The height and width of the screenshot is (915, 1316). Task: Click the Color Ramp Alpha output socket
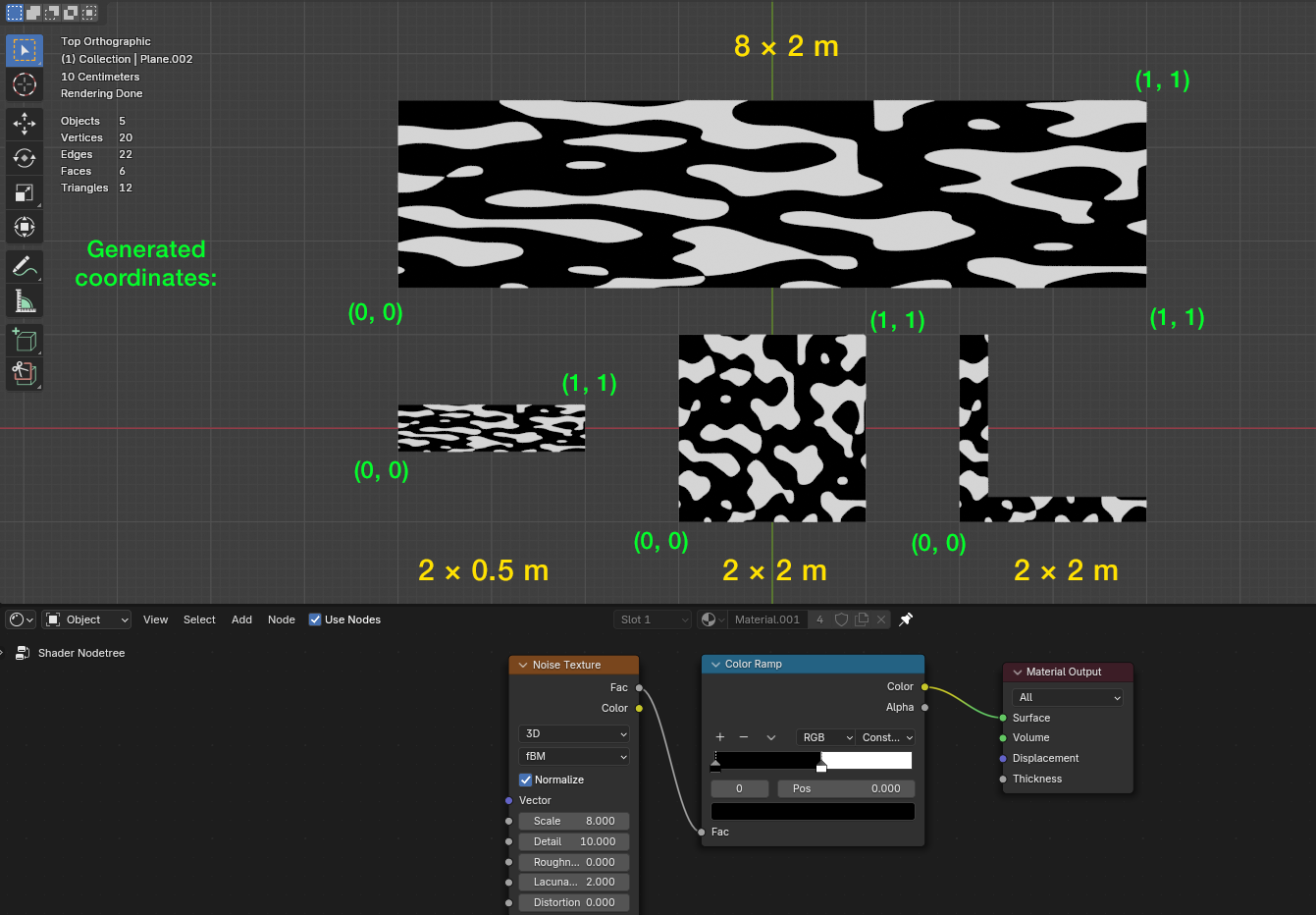[924, 707]
